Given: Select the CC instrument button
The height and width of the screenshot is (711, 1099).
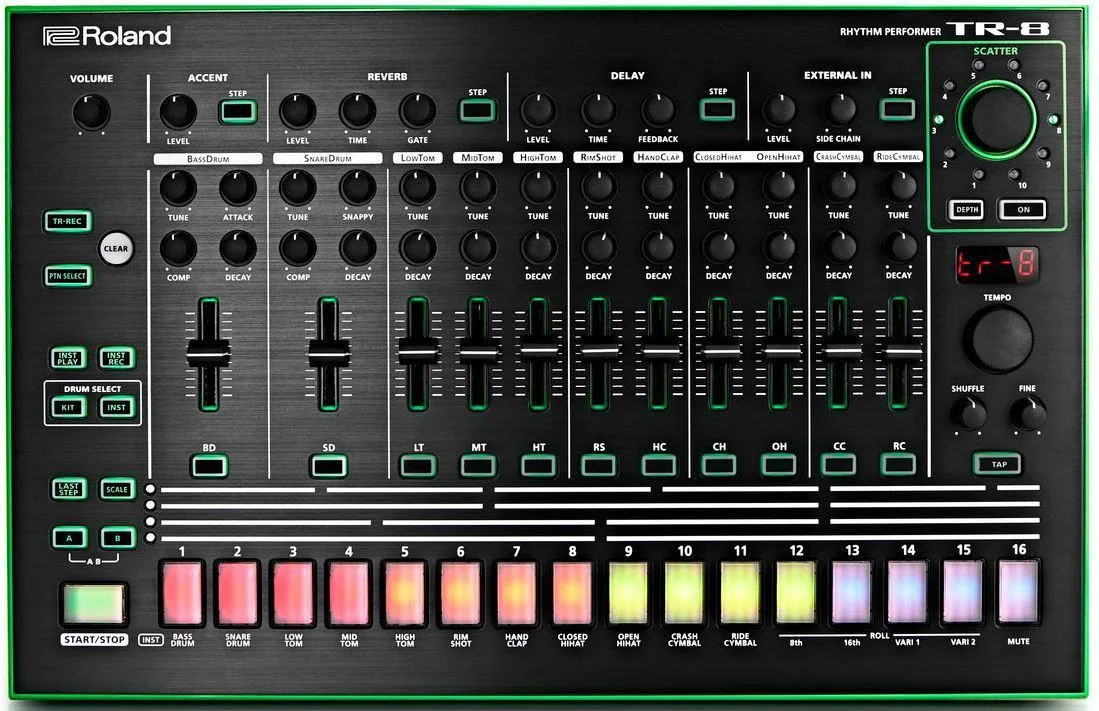Looking at the screenshot, I should click(839, 463).
